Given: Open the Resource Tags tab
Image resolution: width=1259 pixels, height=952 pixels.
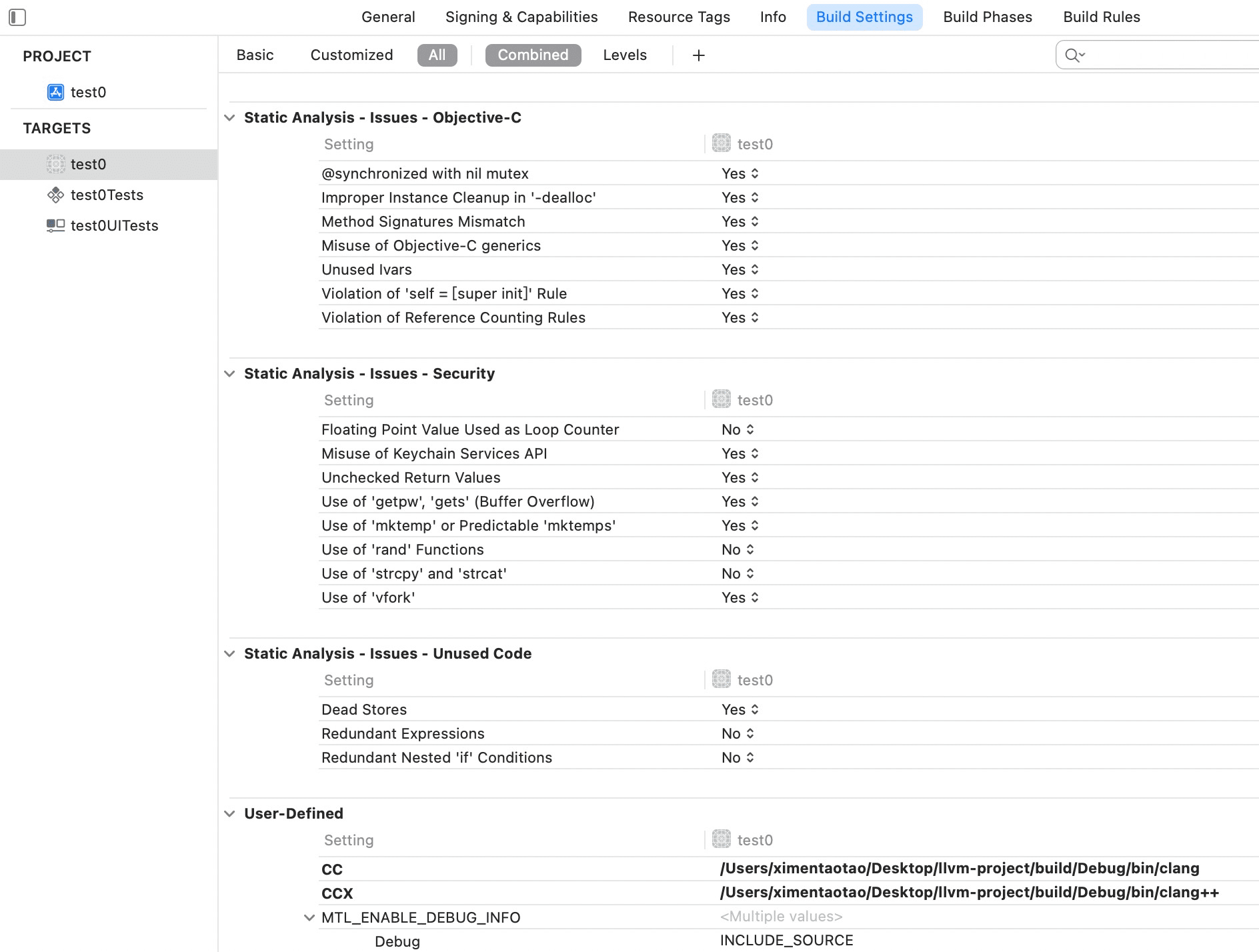Looking at the screenshot, I should tap(679, 17).
